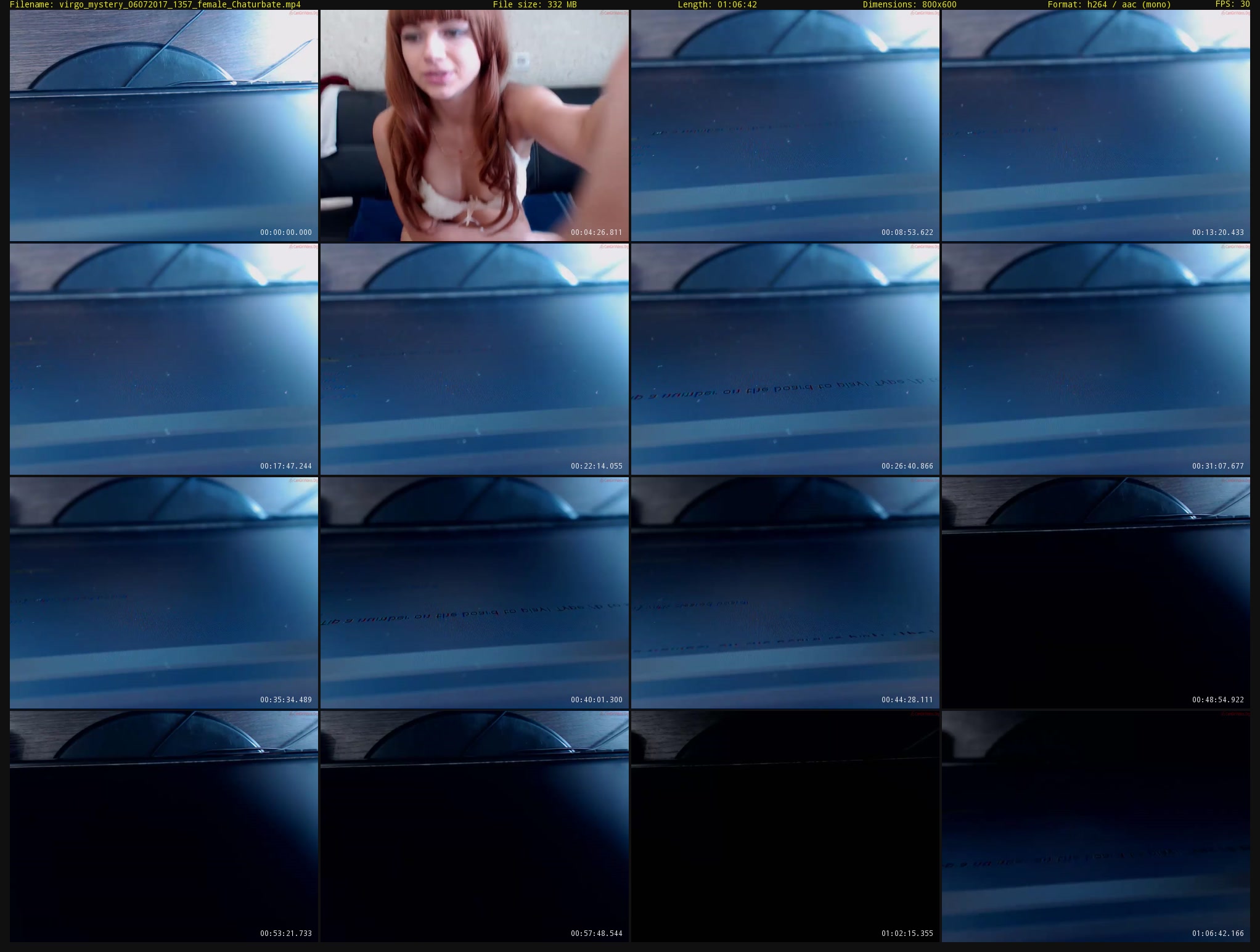Viewport: 1260px width, 952px height.
Task: Click the frame at 00:40:01.300
Action: (x=475, y=593)
